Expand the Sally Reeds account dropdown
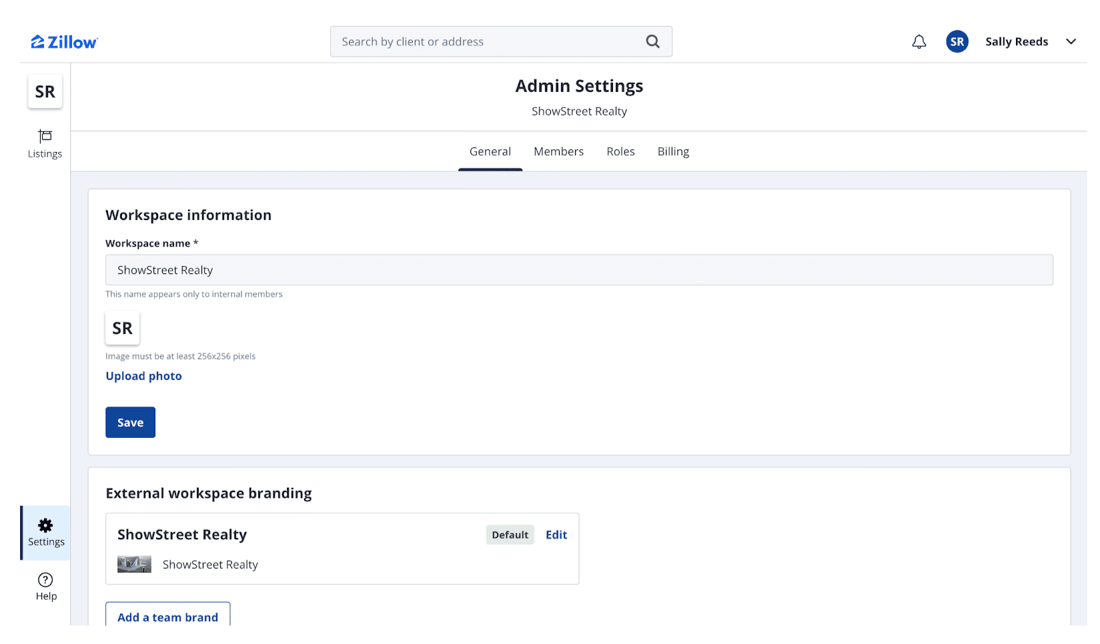Image resolution: width=1100 pixels, height=644 pixels. (x=1070, y=42)
